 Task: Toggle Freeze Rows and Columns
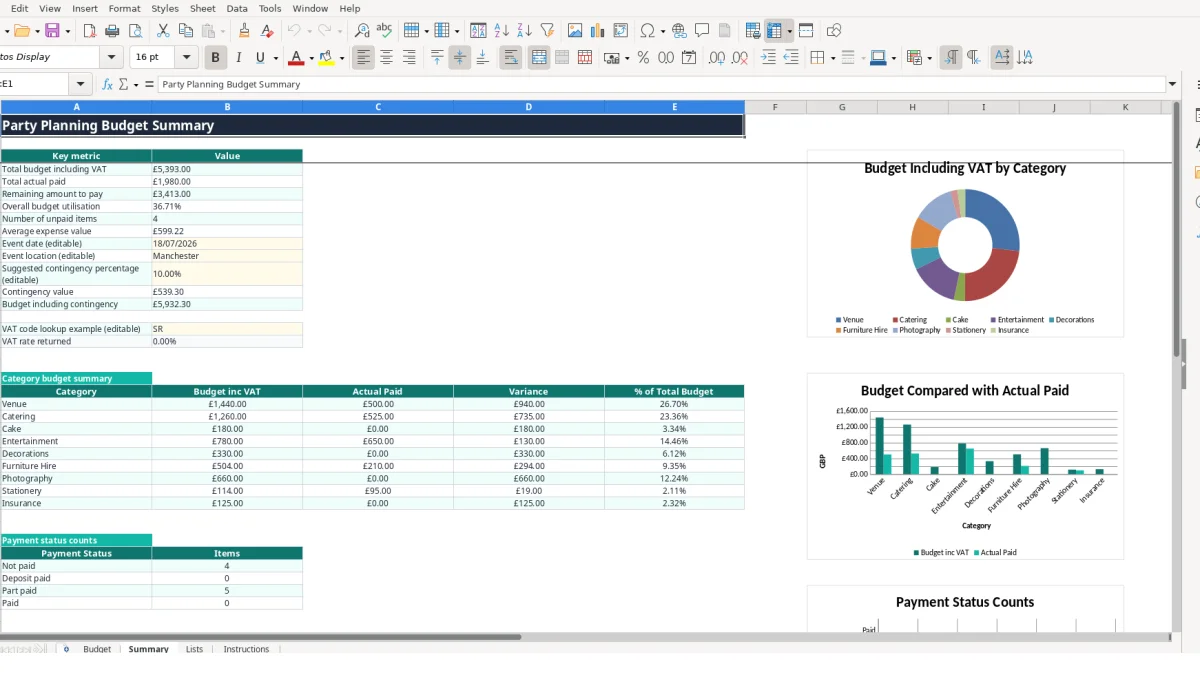774,31
